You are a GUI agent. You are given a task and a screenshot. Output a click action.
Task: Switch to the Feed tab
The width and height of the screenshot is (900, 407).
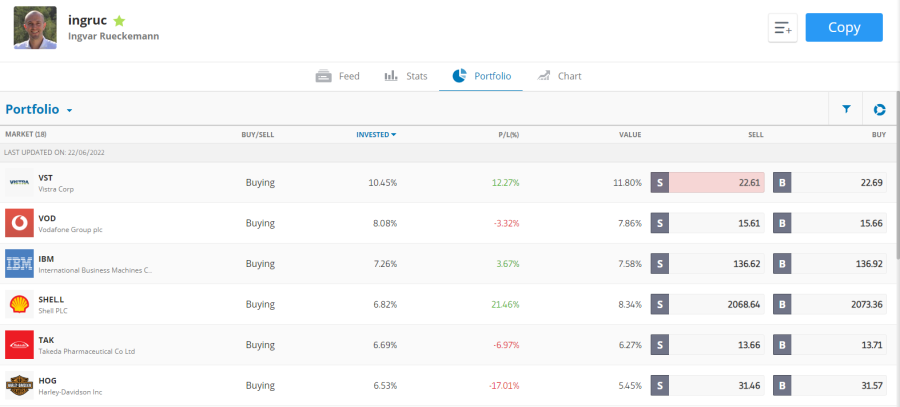point(338,76)
